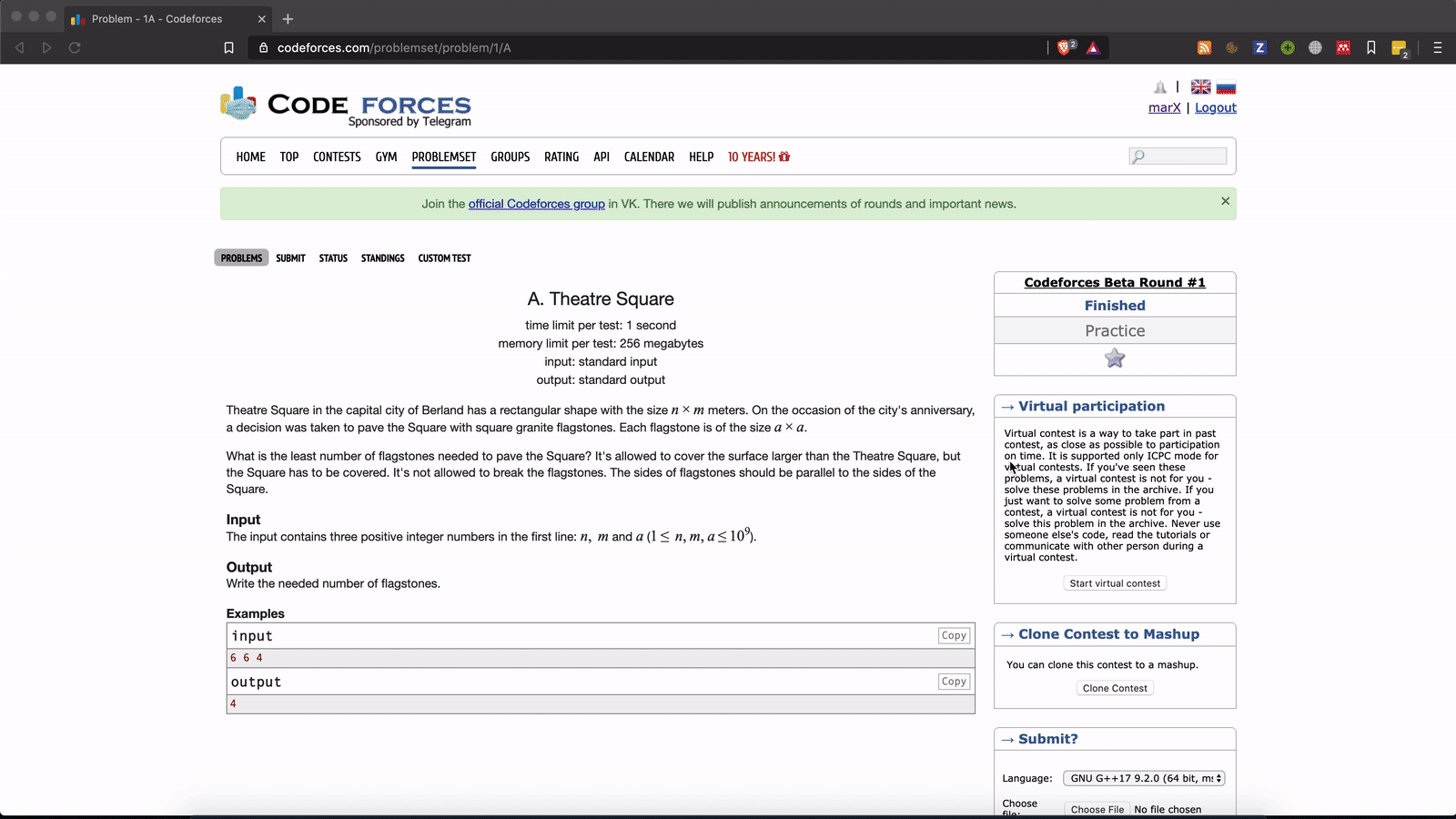Open the CALENDAR page
Image resolution: width=1456 pixels, height=819 pixels.
[650, 157]
